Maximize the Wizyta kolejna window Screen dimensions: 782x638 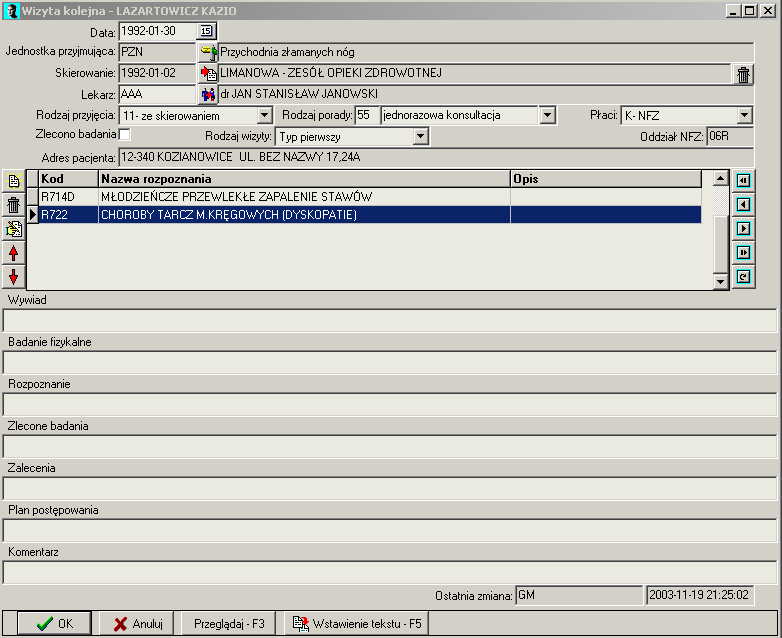tap(749, 10)
